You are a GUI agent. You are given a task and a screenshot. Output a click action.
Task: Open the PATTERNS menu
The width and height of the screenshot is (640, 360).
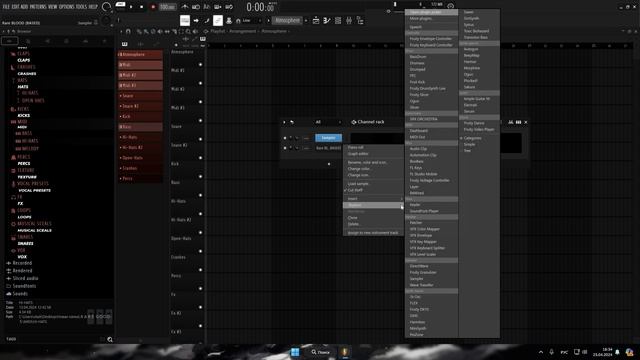[x=38, y=7]
